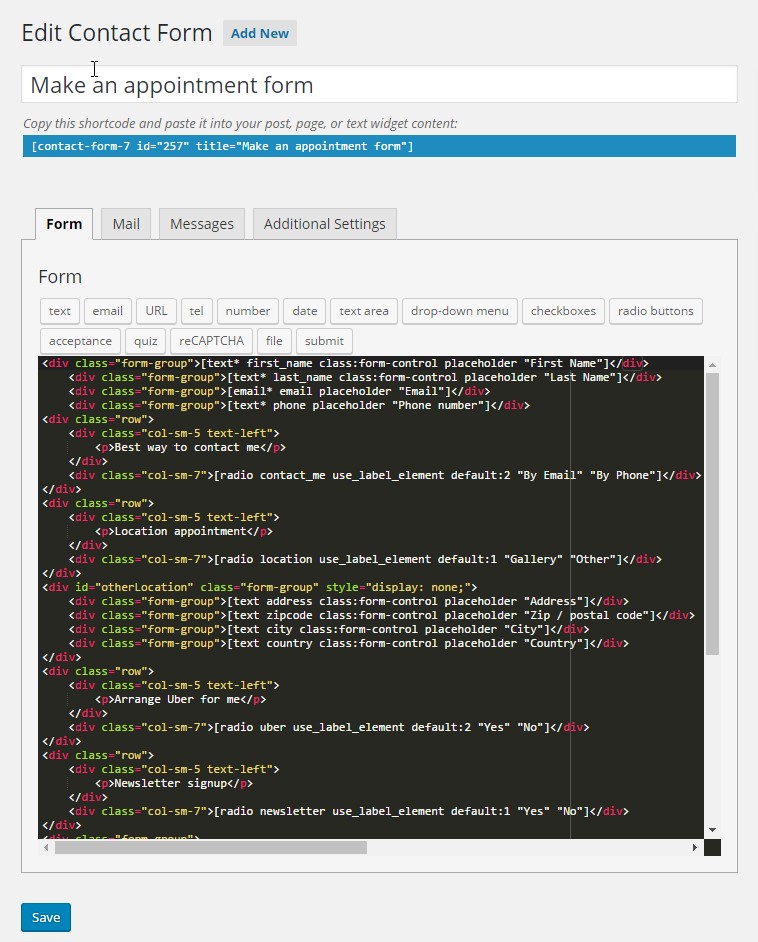This screenshot has height=942, width=758.
Task: Insert a text area tag
Action: point(363,311)
